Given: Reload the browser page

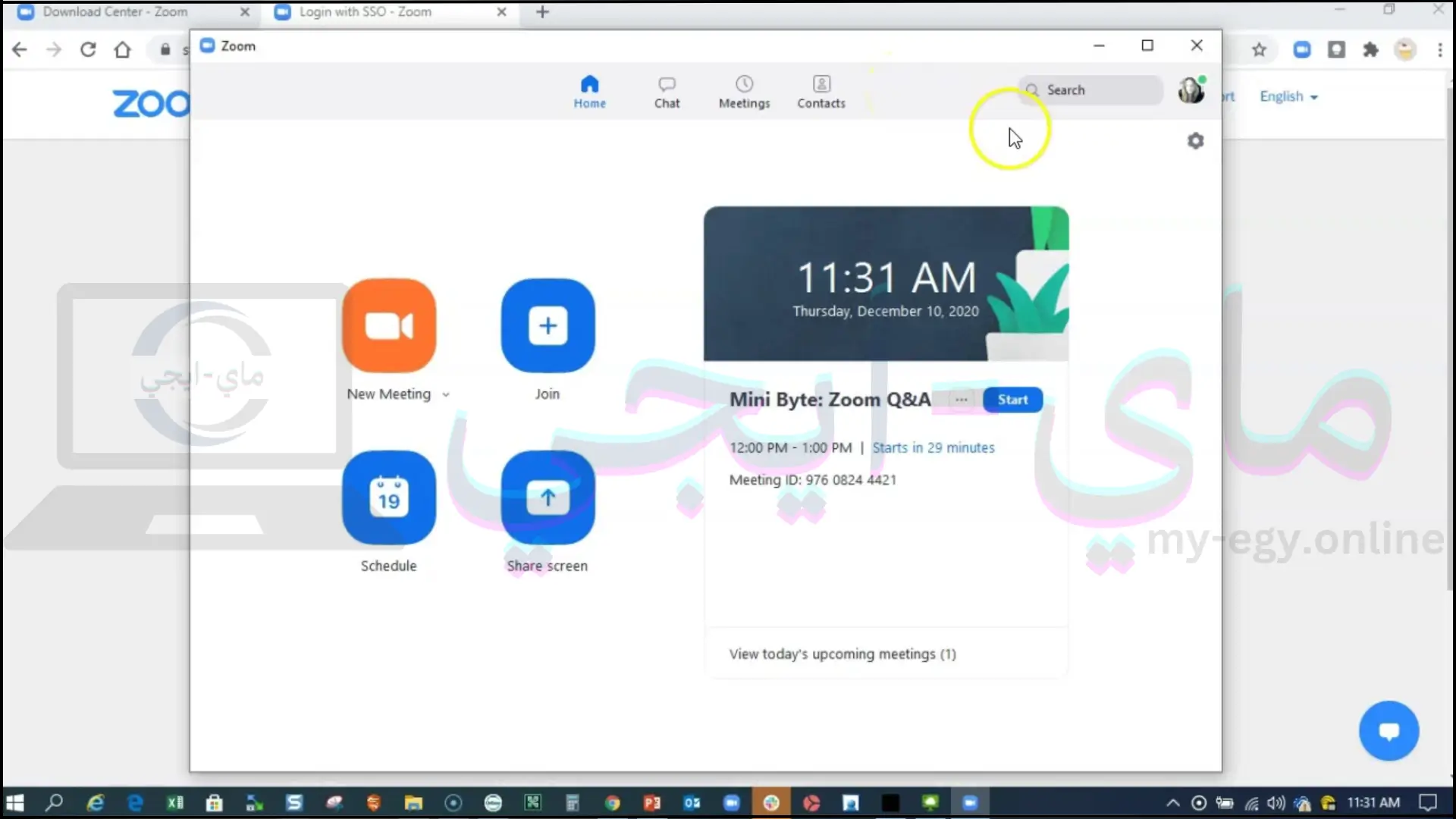Looking at the screenshot, I should click(88, 50).
